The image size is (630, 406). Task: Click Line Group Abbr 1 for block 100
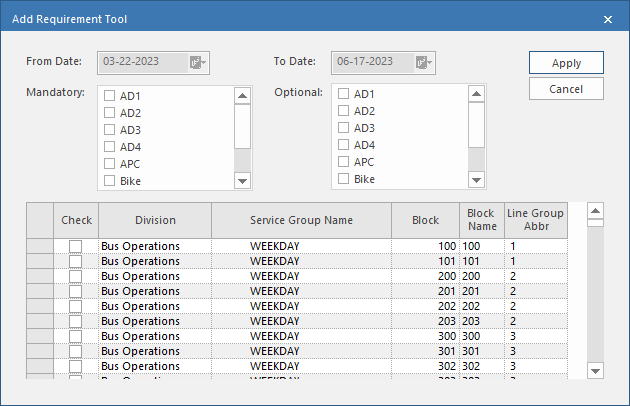click(536, 246)
